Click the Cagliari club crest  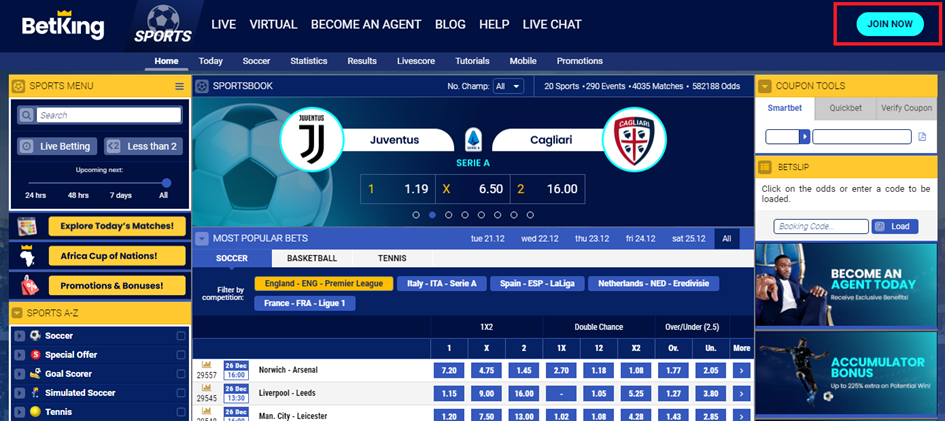[633, 140]
